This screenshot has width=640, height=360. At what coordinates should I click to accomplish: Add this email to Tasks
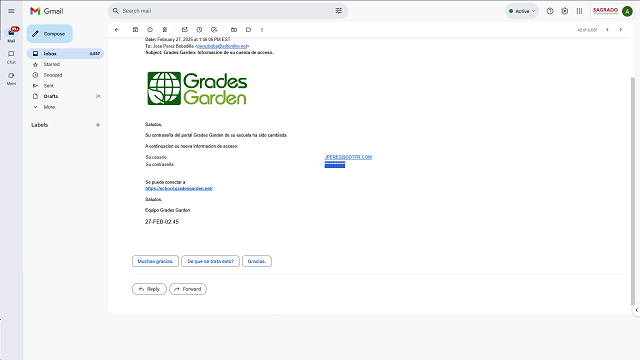click(x=214, y=30)
